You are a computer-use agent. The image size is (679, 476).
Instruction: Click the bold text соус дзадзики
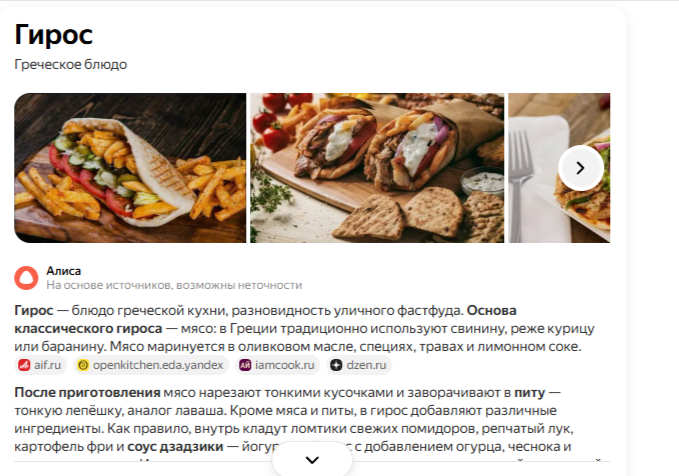coord(175,447)
